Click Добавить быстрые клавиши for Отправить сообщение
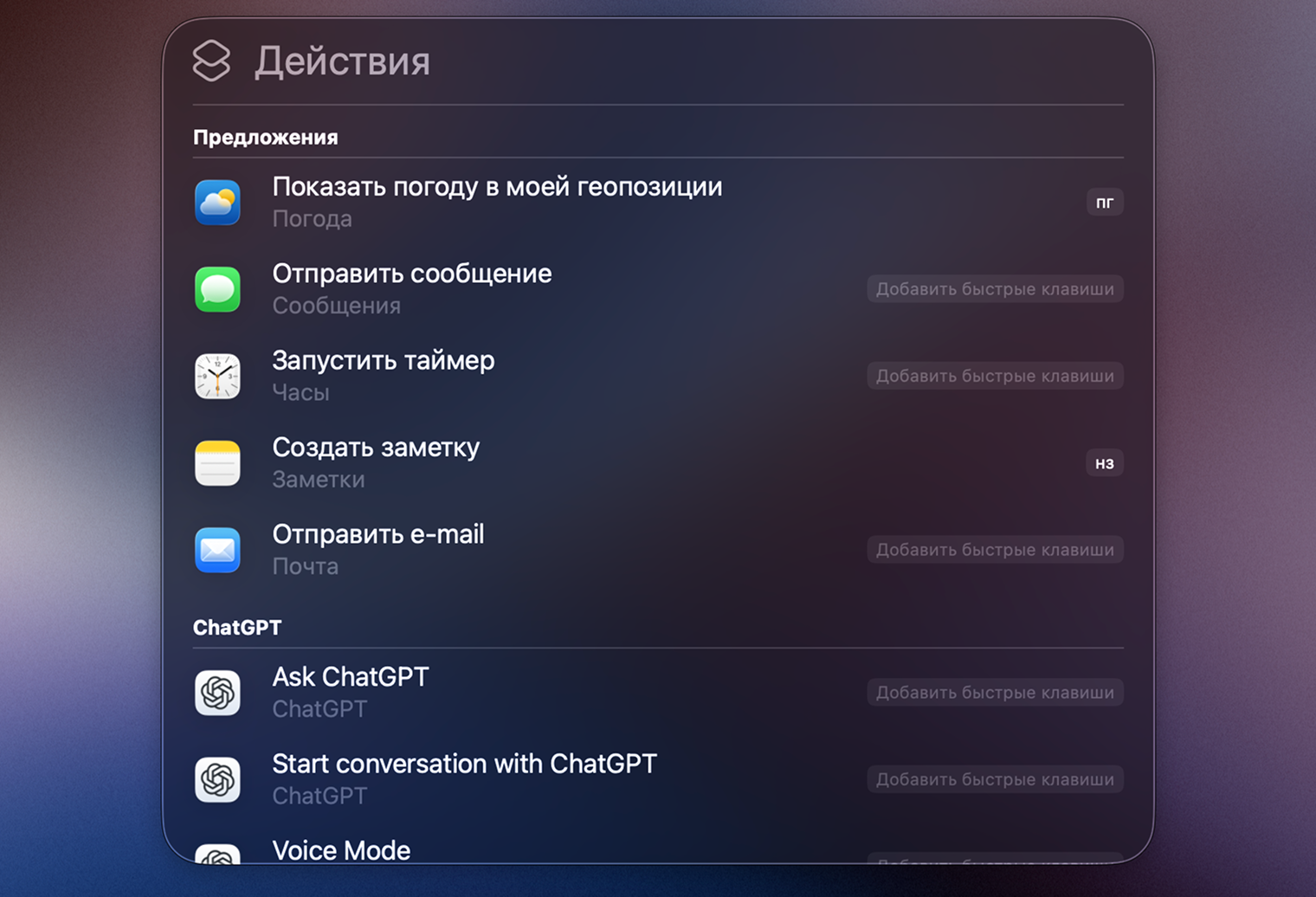This screenshot has height=897, width=1316. [994, 288]
